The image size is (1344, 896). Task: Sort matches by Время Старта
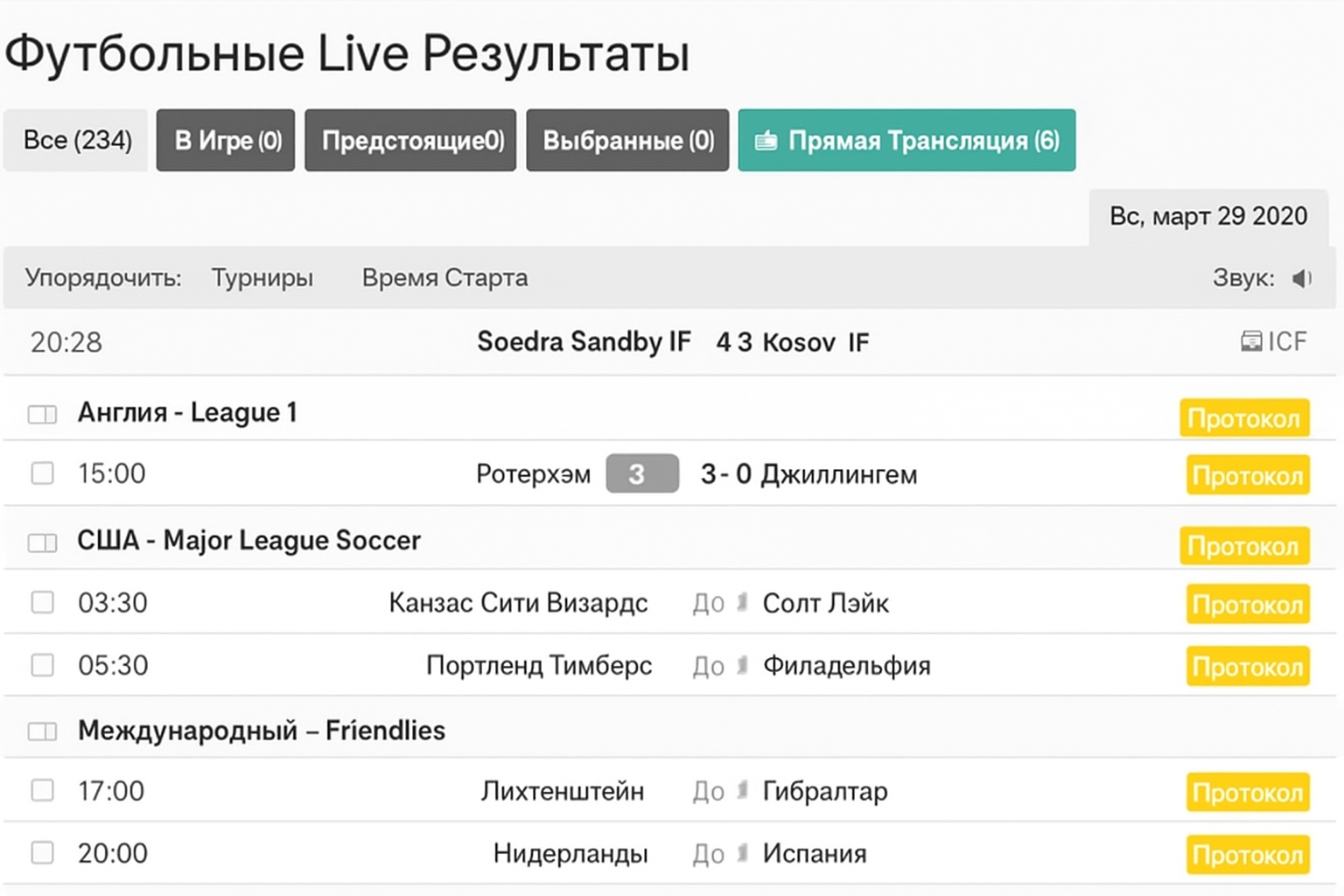click(x=444, y=277)
